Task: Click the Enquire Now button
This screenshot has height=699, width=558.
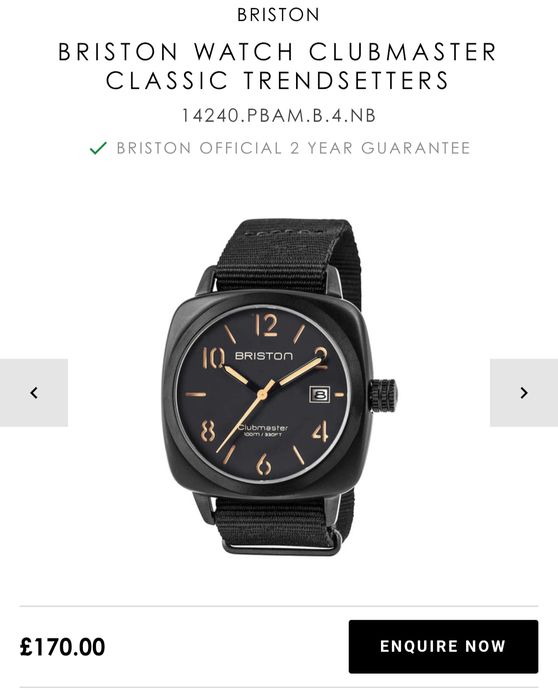Action: [x=443, y=646]
